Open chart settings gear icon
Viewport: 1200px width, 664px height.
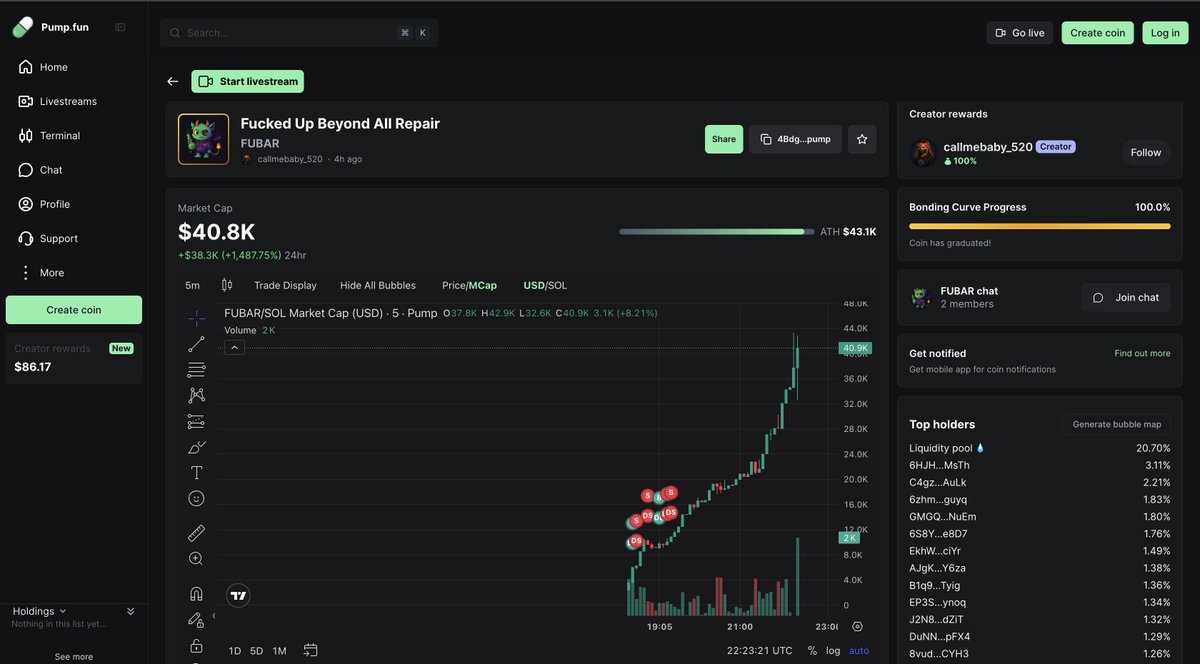[857, 627]
